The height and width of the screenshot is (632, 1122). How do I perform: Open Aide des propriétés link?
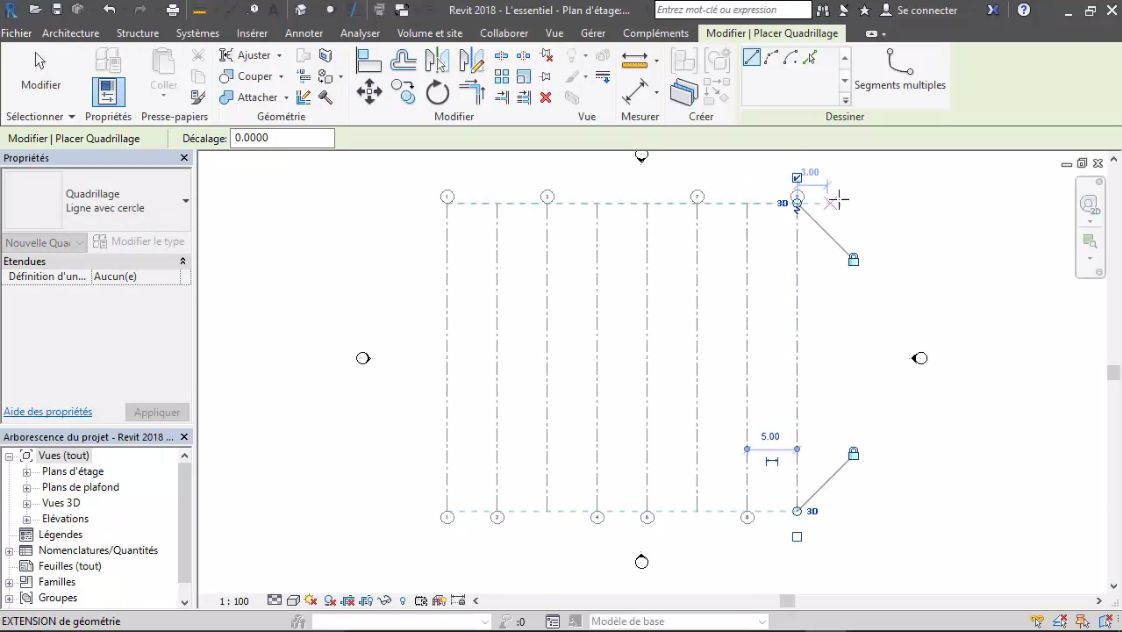coord(48,412)
